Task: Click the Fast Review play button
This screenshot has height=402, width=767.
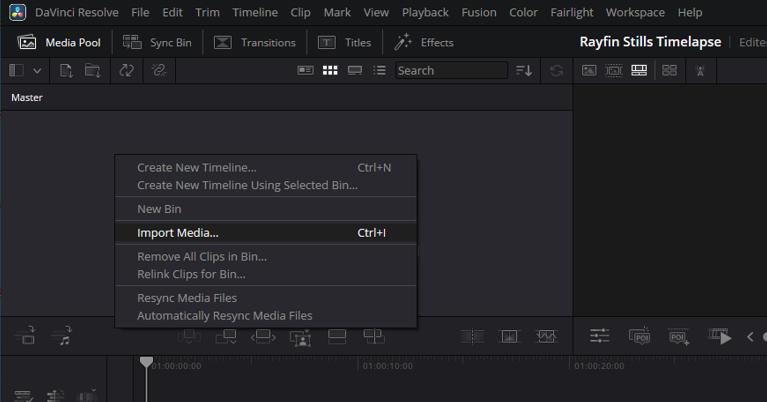Action: click(719, 337)
